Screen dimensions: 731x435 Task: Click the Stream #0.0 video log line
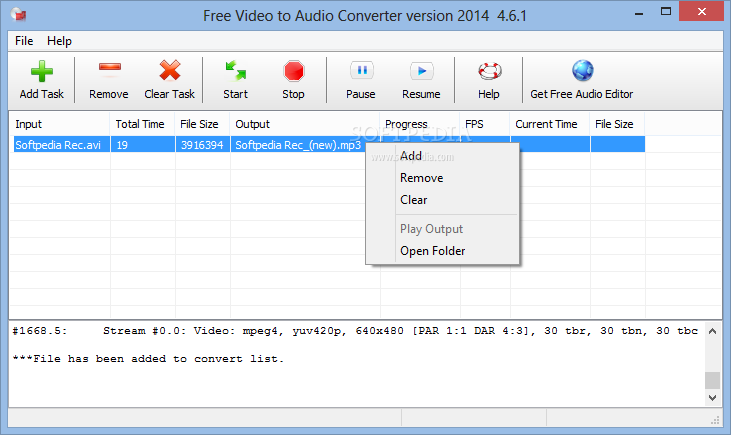(x=355, y=331)
